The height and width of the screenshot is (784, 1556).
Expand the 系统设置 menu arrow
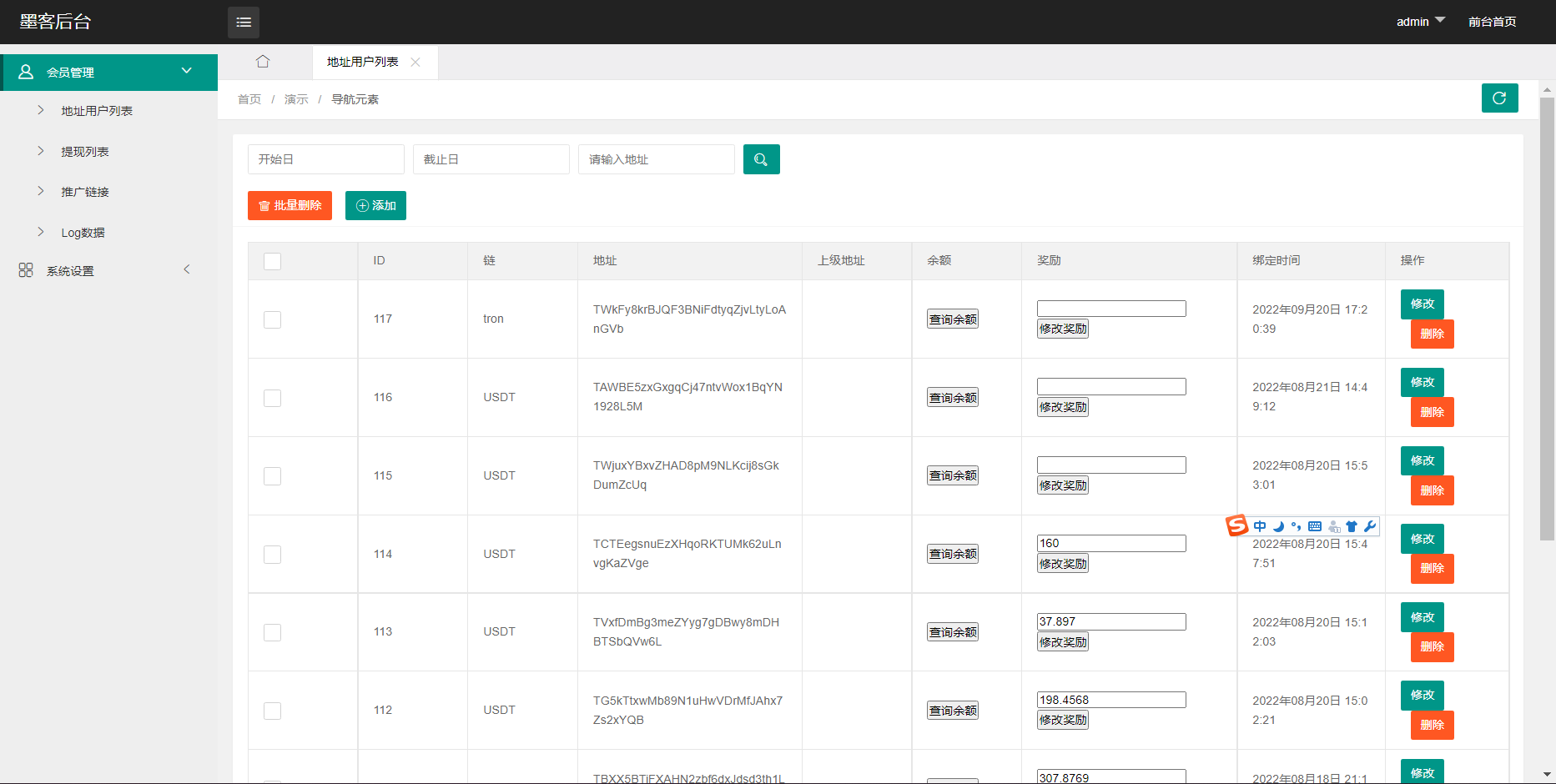tap(187, 269)
